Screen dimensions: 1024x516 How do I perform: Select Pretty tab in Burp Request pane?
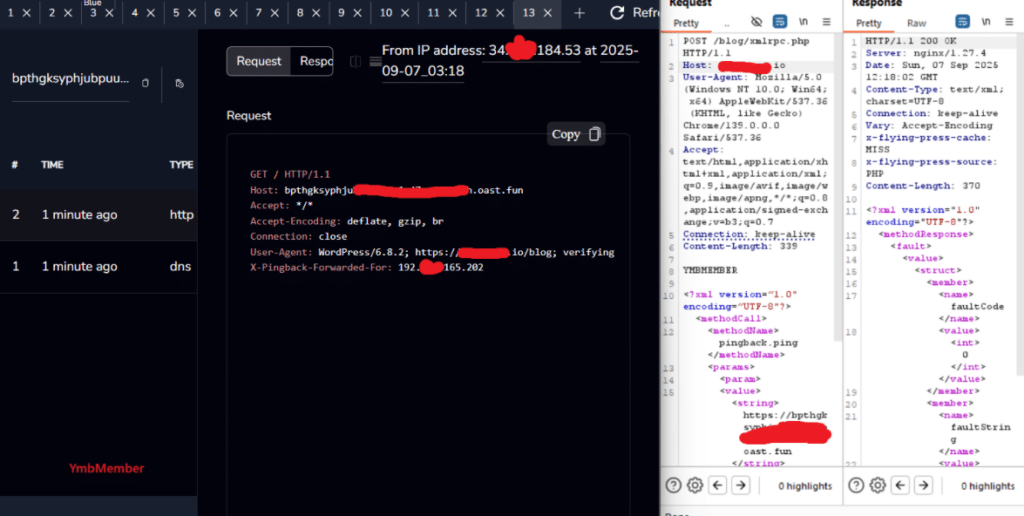[x=686, y=23]
